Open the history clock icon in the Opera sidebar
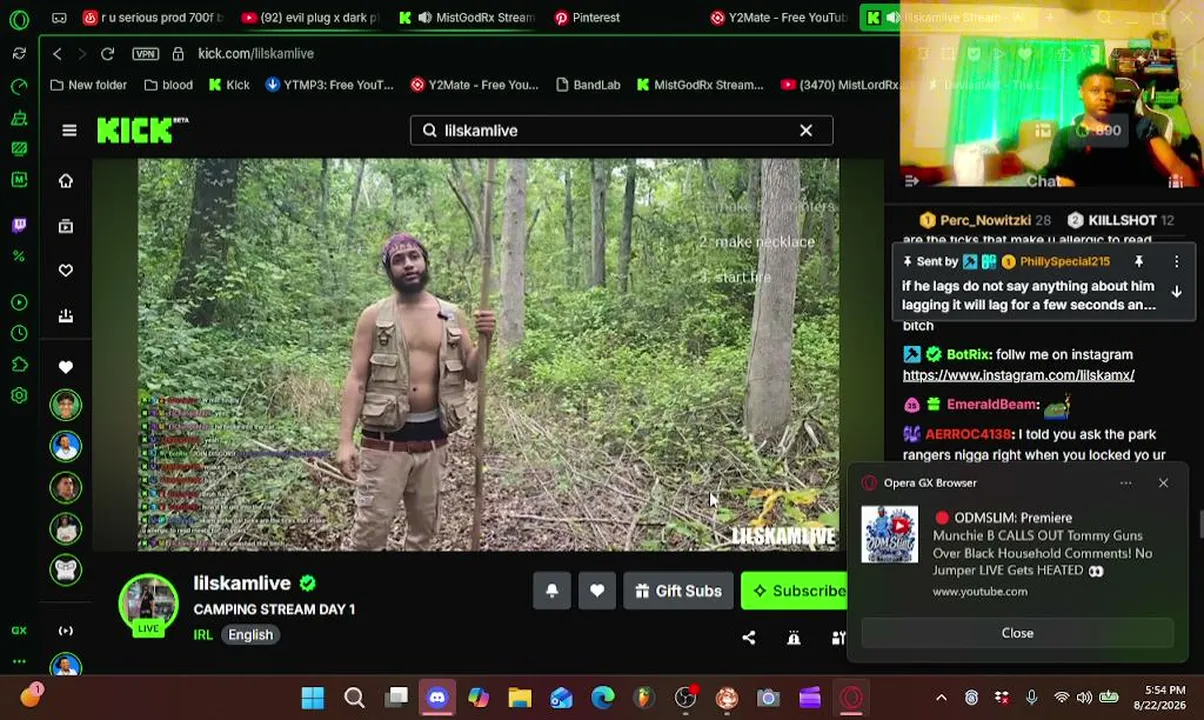The width and height of the screenshot is (1204, 720). pos(19,333)
